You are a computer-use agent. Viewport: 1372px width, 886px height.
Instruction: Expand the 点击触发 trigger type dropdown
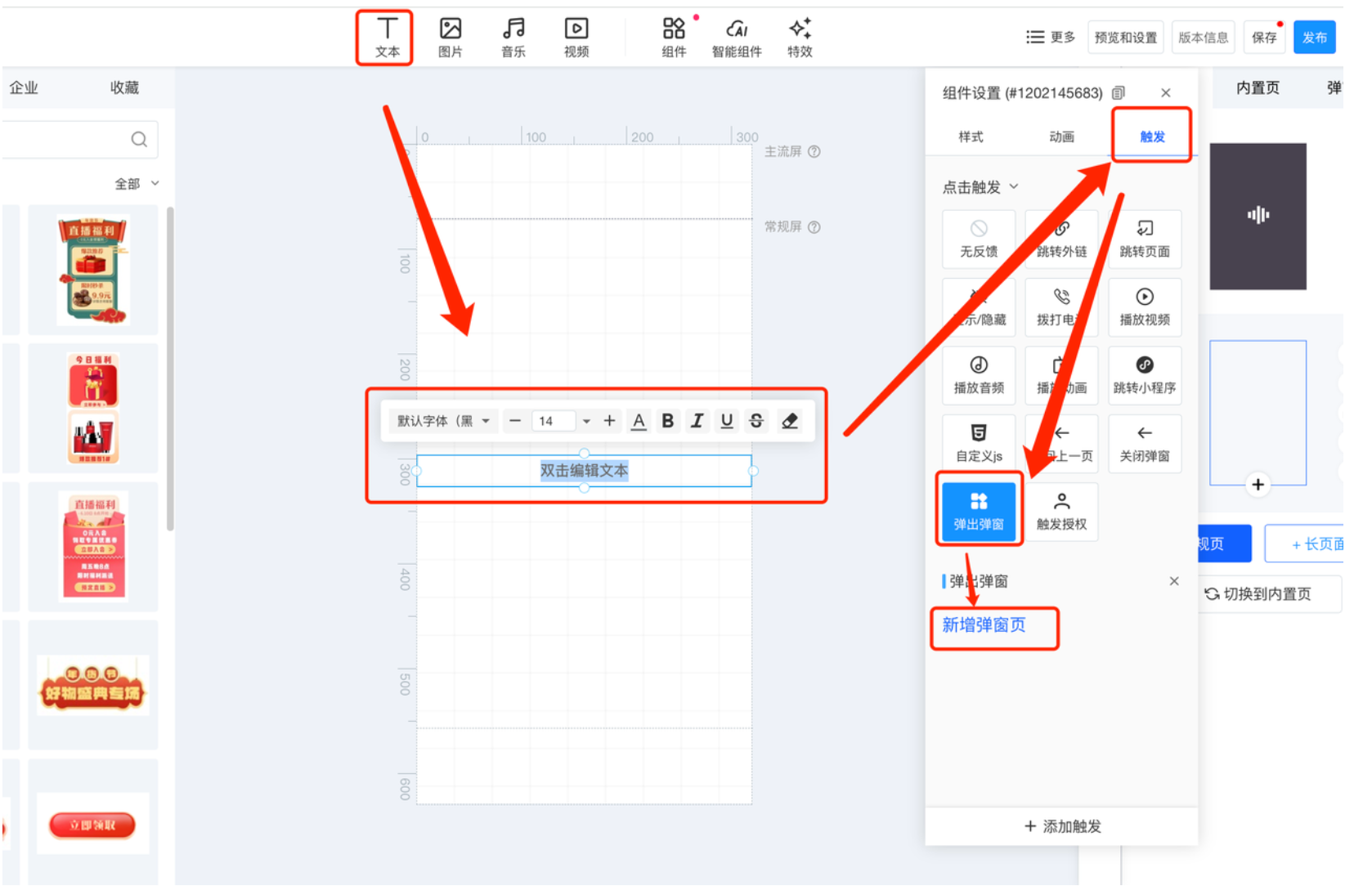[980, 187]
